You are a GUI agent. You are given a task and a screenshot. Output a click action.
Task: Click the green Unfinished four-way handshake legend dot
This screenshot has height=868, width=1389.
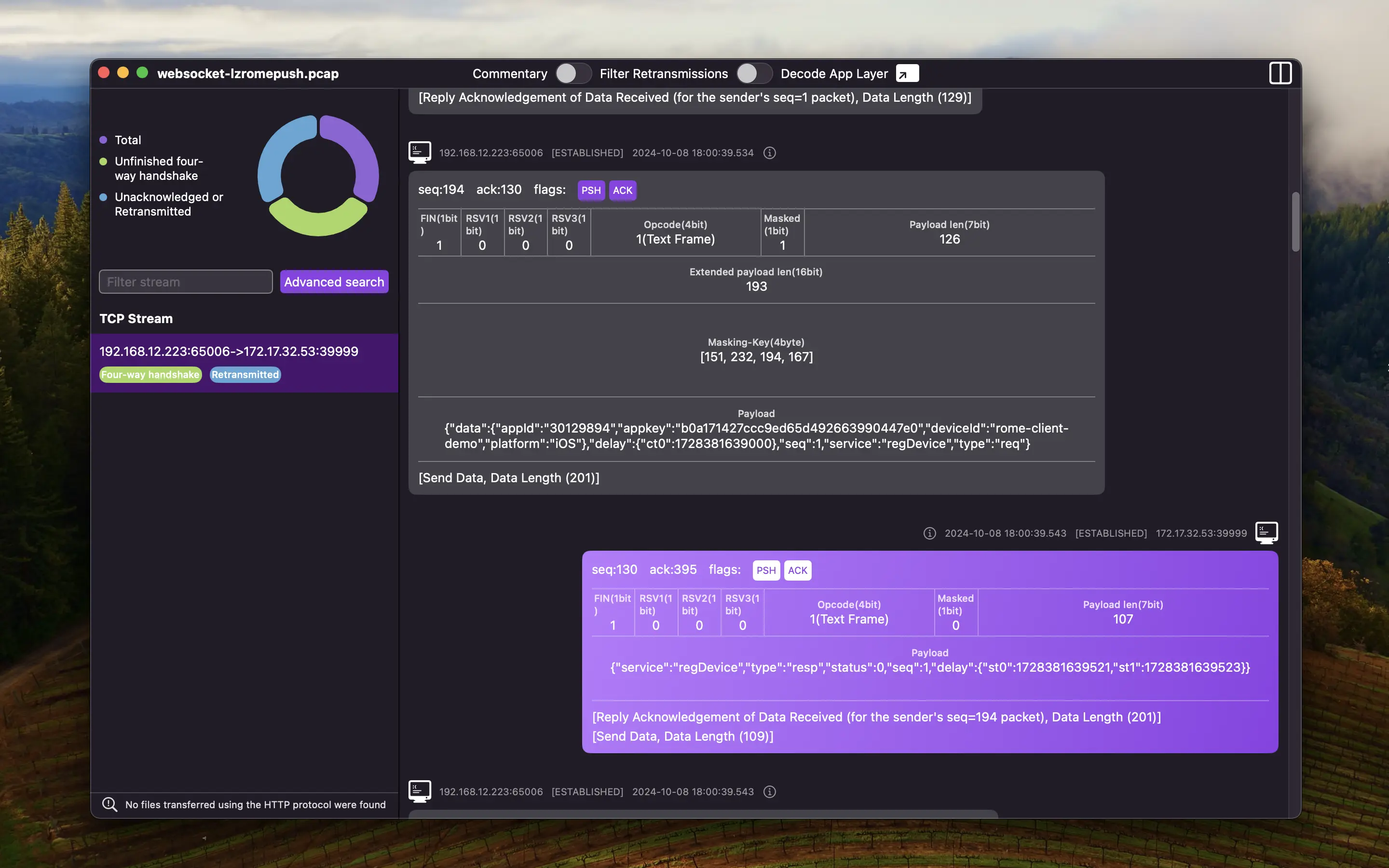coord(103,162)
